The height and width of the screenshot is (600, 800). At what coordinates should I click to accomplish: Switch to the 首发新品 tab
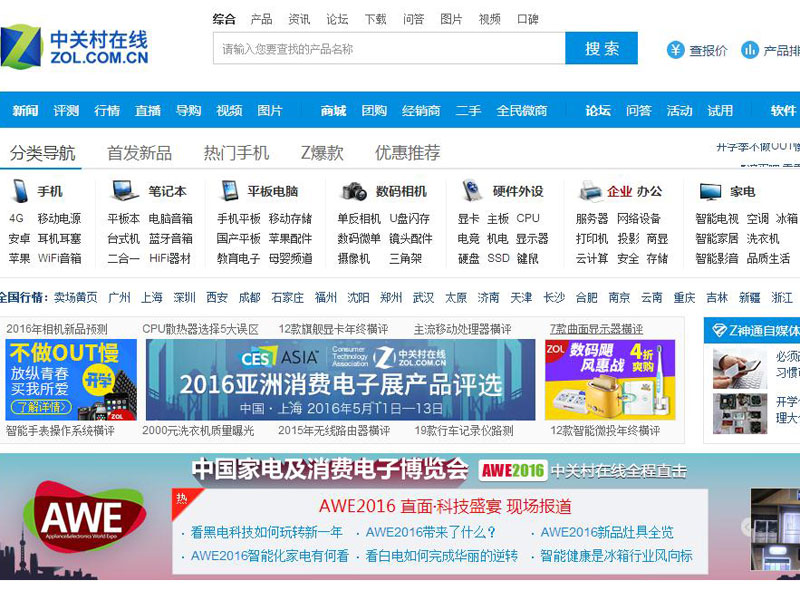tap(139, 153)
